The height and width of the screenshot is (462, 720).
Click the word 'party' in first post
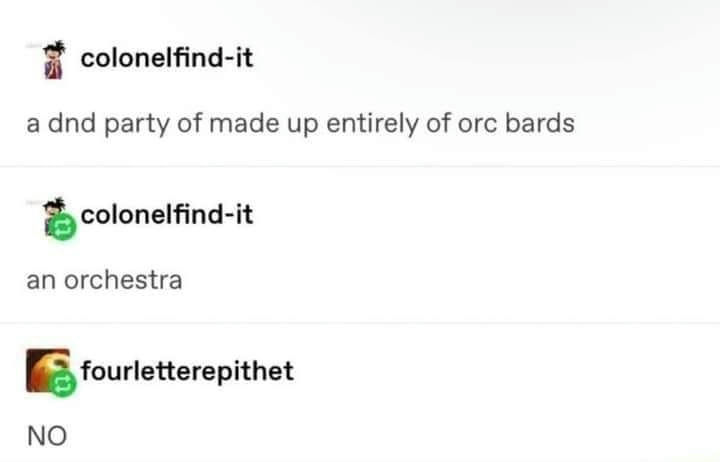(x=136, y=125)
